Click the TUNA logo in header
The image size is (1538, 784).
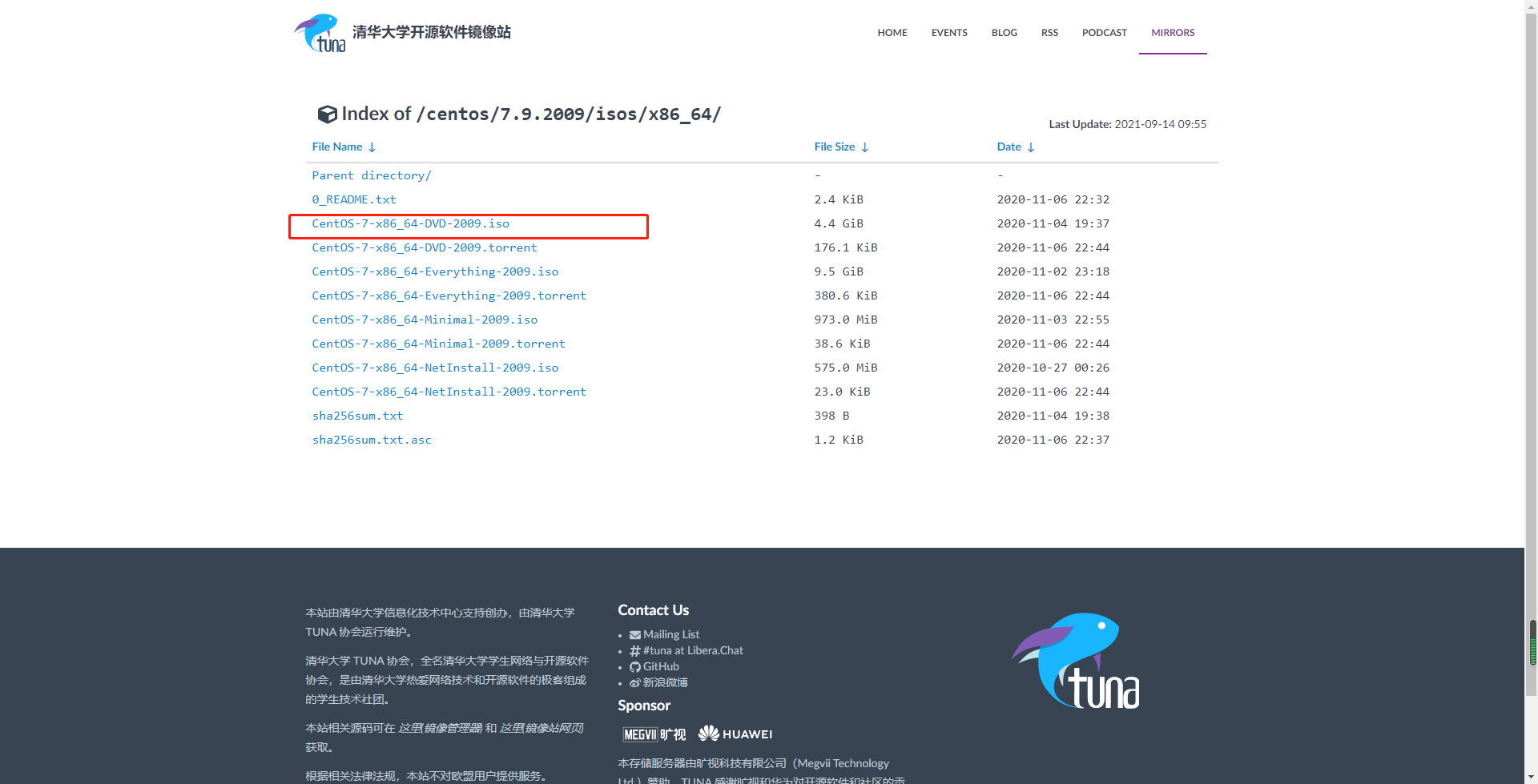pyautogui.click(x=320, y=33)
